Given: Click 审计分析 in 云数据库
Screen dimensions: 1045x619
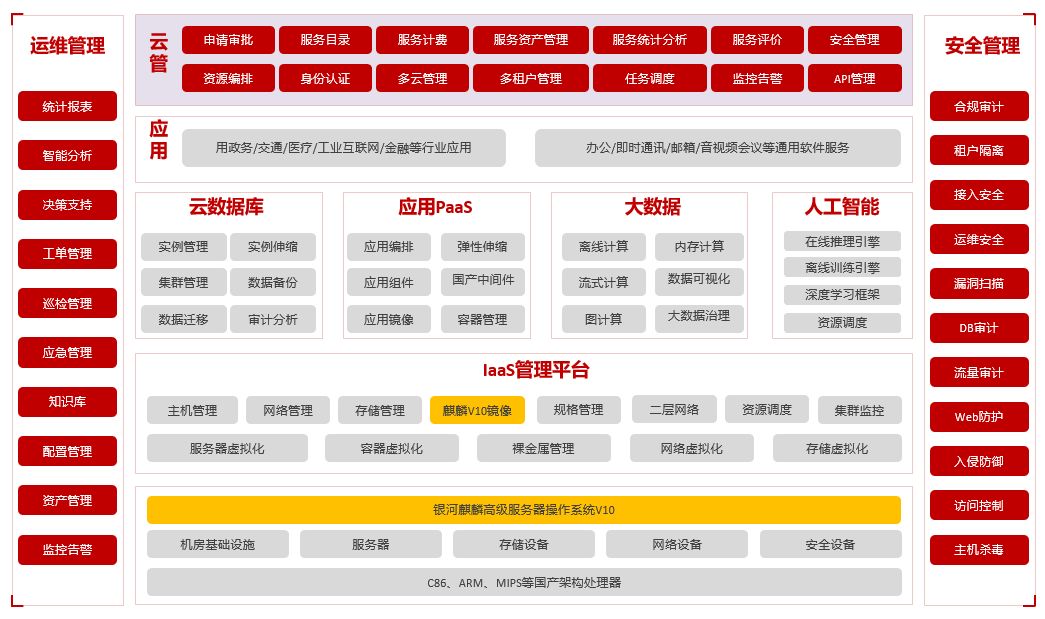Looking at the screenshot, I should tap(273, 320).
